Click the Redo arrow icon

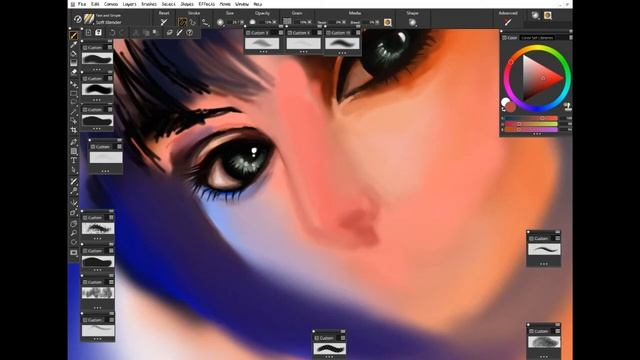coord(121,33)
